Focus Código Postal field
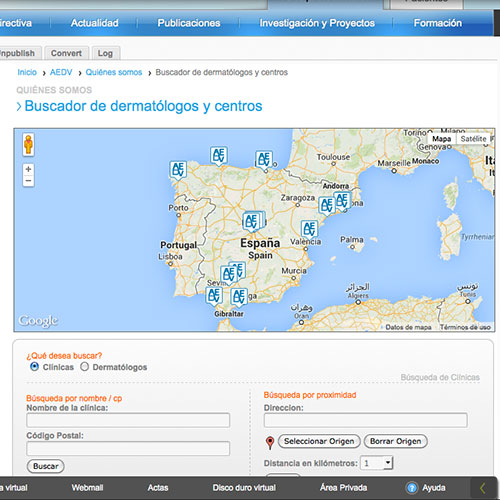This screenshot has height=500, width=500. (x=128, y=448)
